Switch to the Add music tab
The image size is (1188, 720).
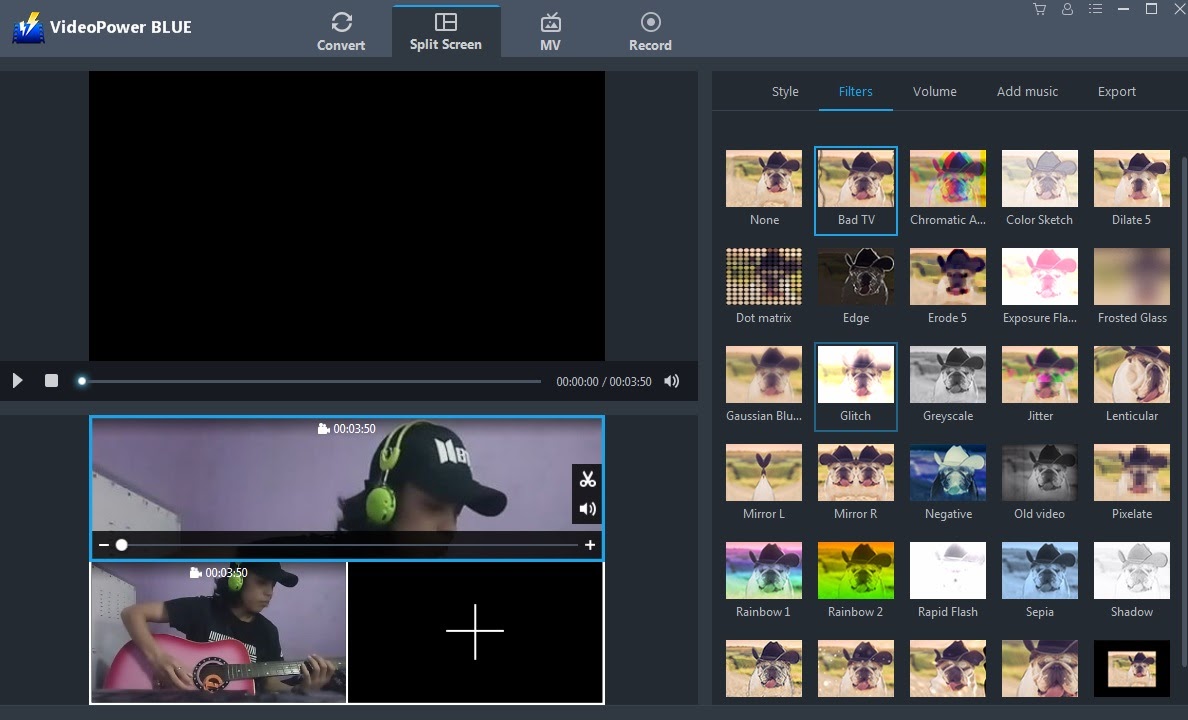(x=1027, y=91)
